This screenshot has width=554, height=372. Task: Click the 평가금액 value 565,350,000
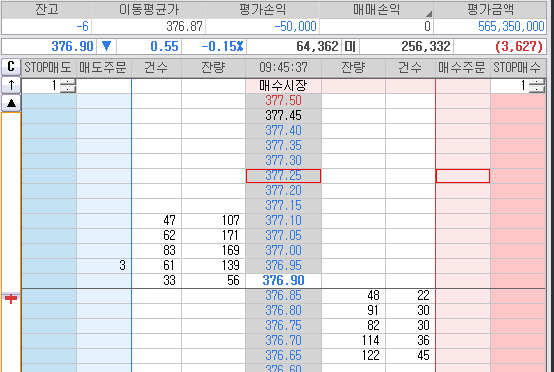[x=511, y=26]
